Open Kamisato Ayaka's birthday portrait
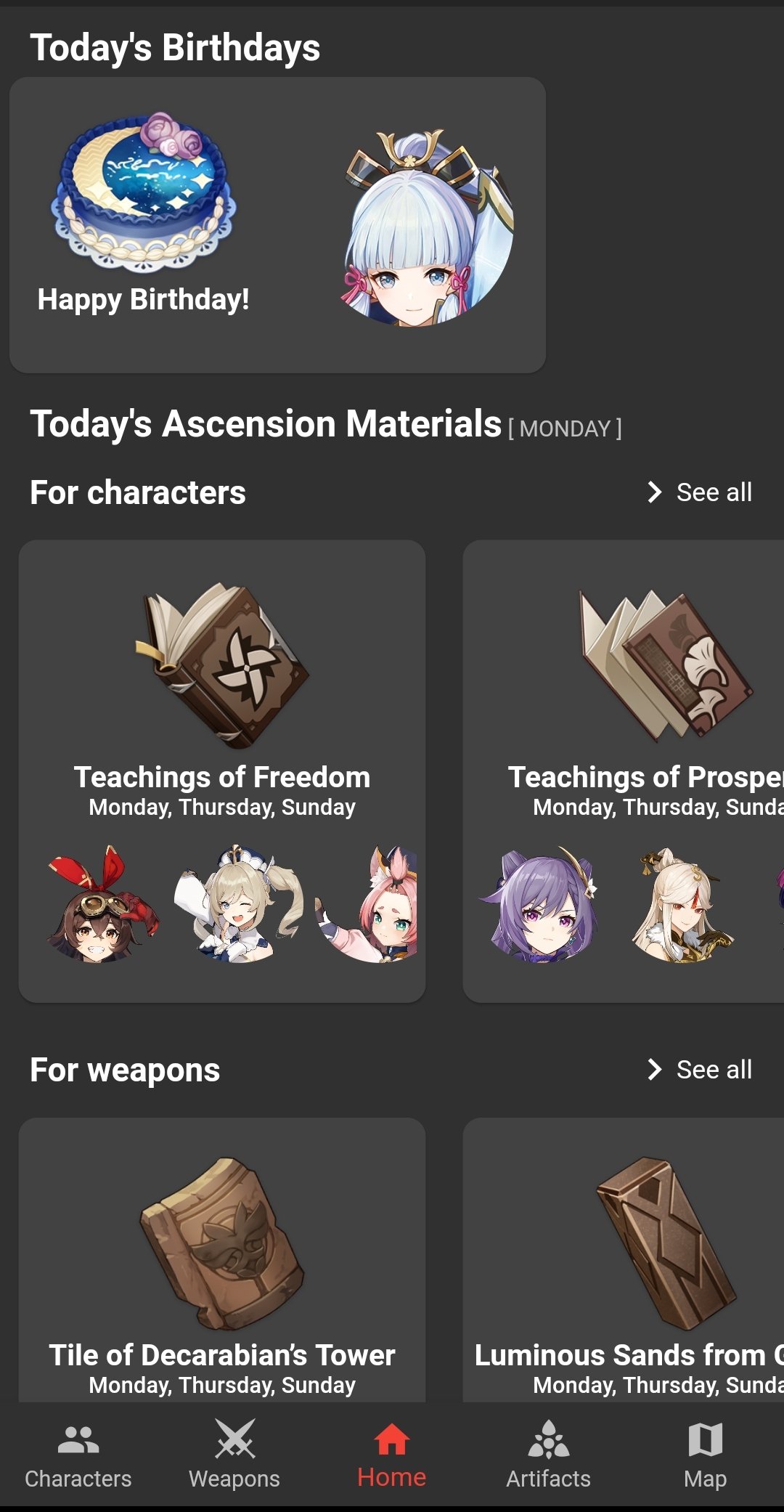The image size is (784, 1512). [x=428, y=227]
